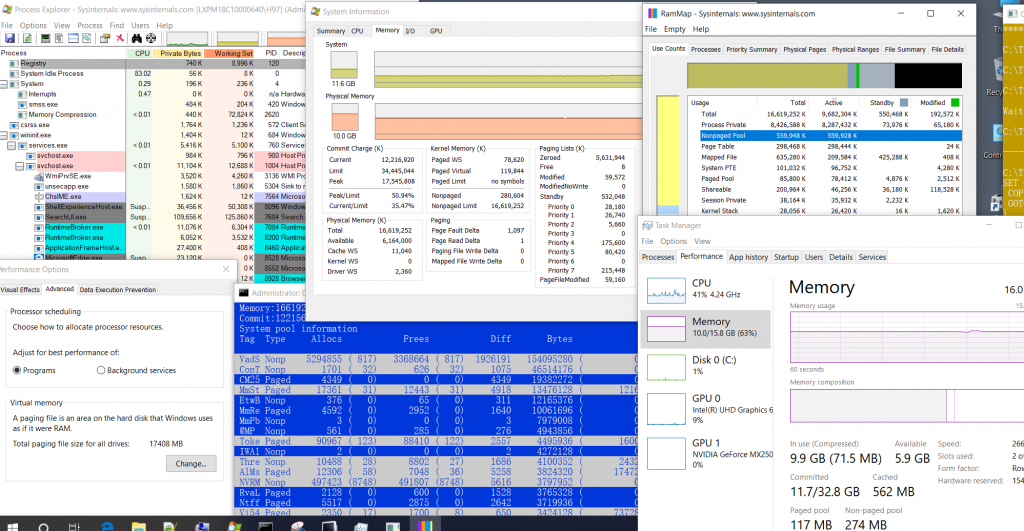Click RamMap Modified green color swatch

[x=955, y=103]
